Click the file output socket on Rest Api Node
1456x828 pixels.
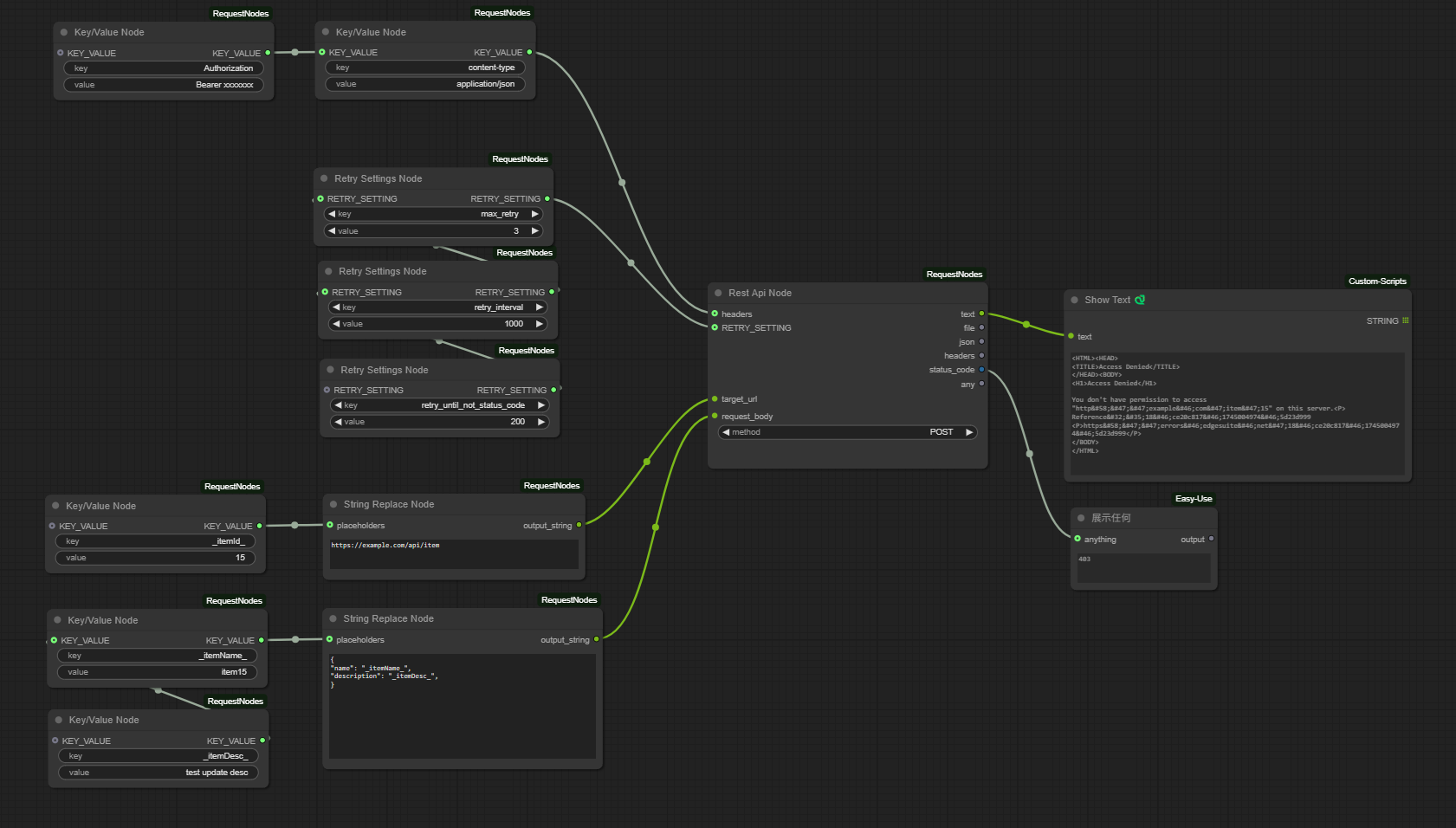tap(981, 327)
